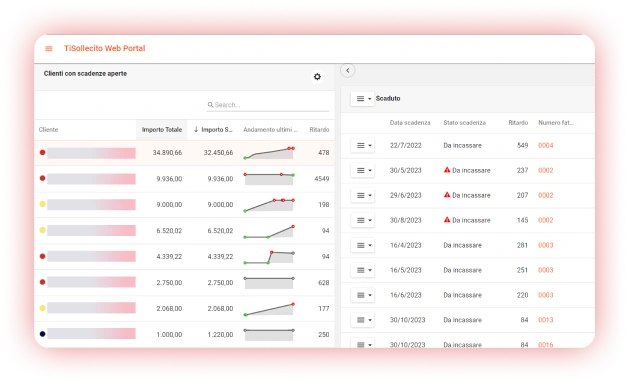Click dark blue status dot of 1.000,00 client
The width and height of the screenshot is (629, 382).
click(x=43, y=334)
